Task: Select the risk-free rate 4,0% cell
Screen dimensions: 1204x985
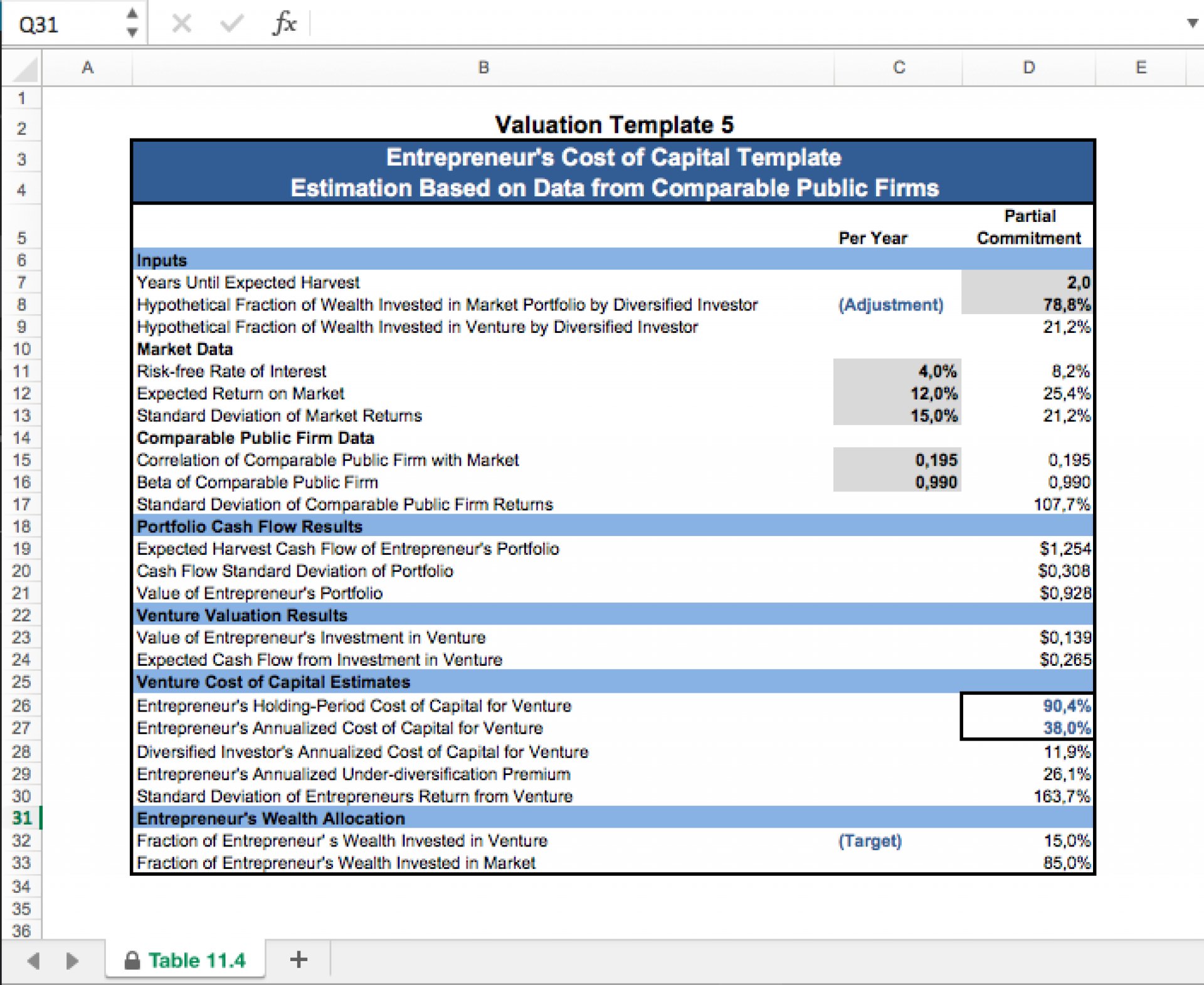Action: 897,371
